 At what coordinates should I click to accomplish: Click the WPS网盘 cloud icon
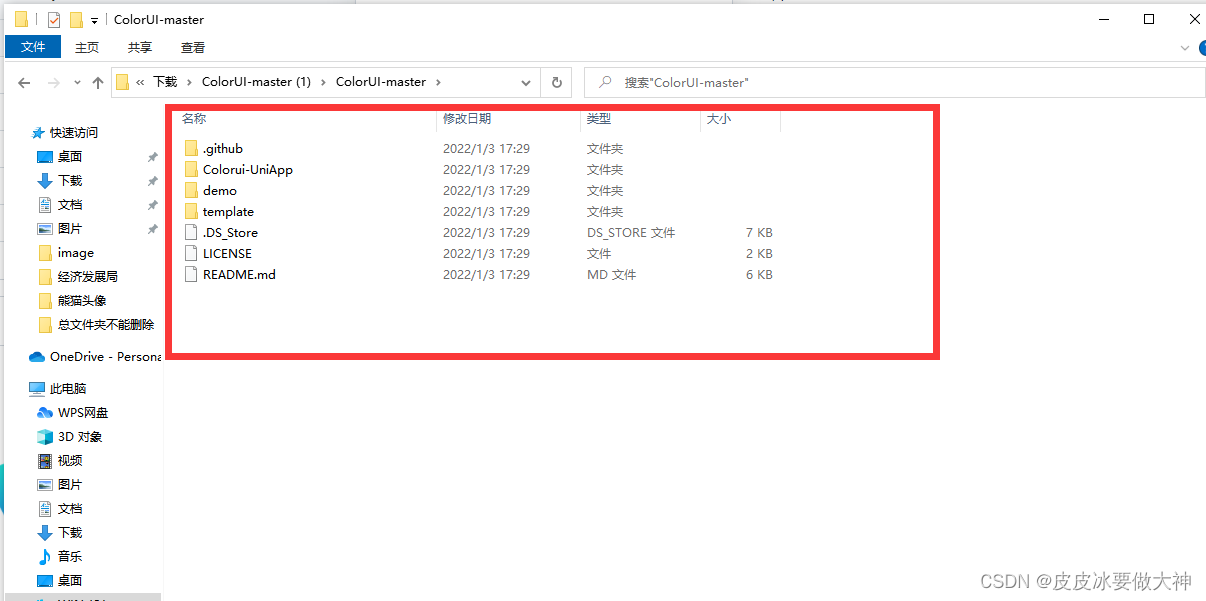pos(44,413)
